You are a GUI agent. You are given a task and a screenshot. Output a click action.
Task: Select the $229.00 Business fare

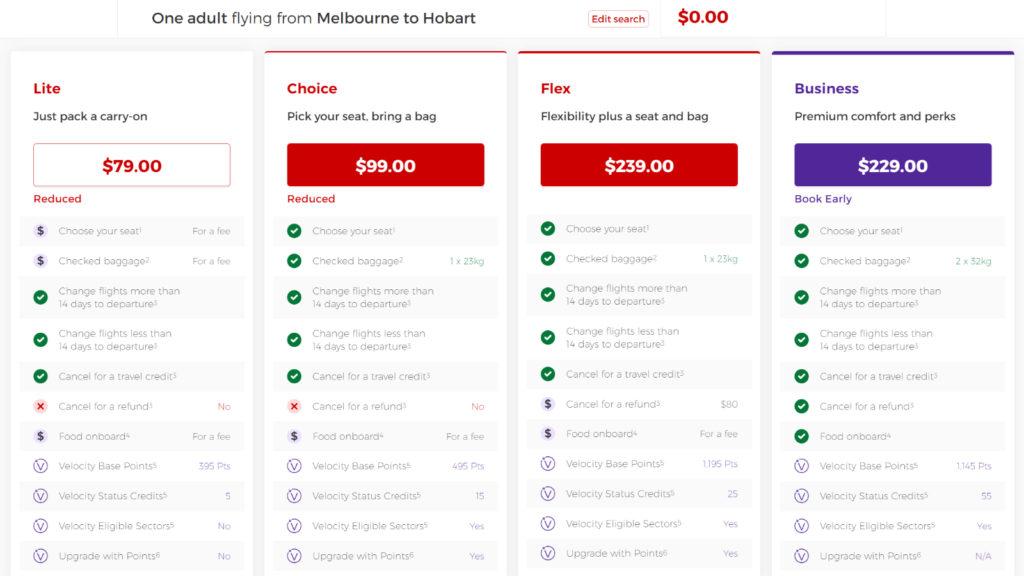(x=892, y=164)
